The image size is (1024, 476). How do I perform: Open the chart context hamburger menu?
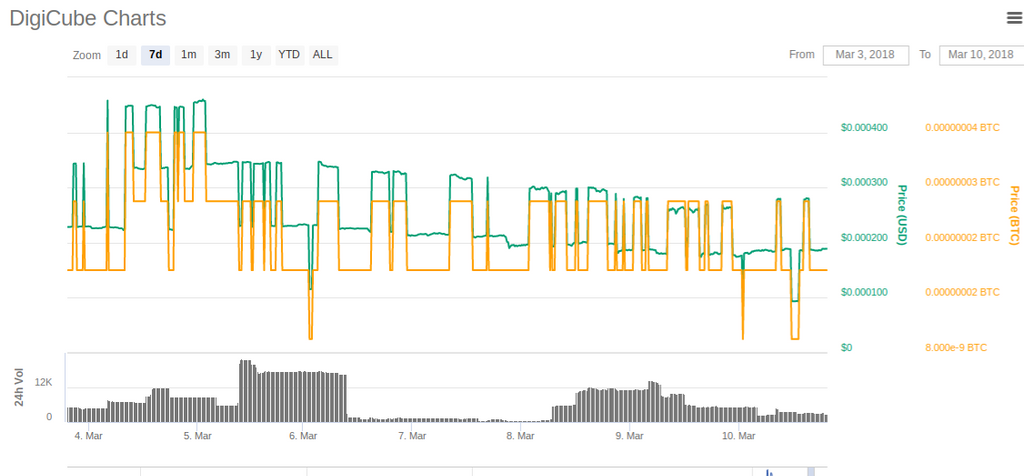pyautogui.click(x=1016, y=18)
